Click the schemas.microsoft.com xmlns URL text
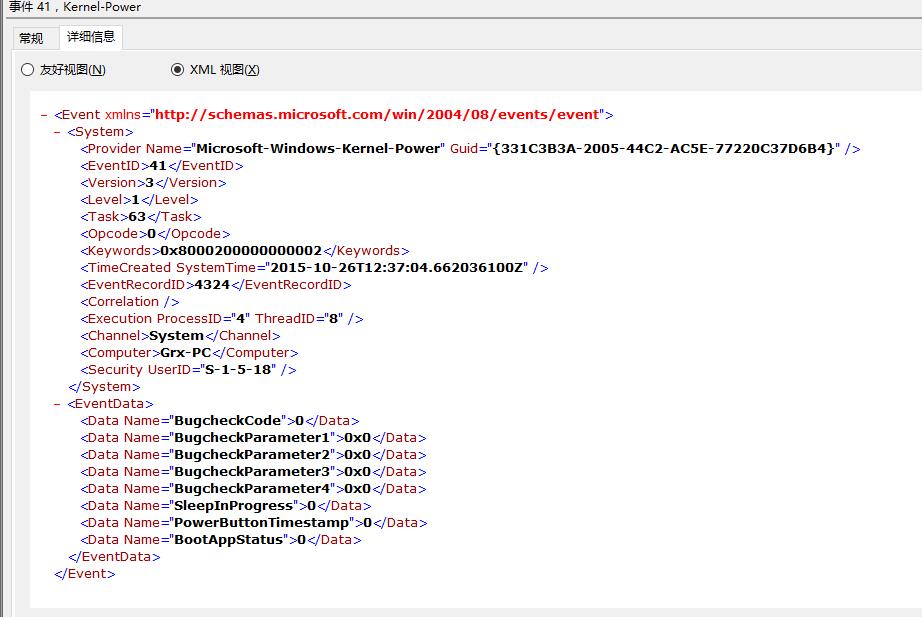The image size is (922, 617). tap(377, 114)
